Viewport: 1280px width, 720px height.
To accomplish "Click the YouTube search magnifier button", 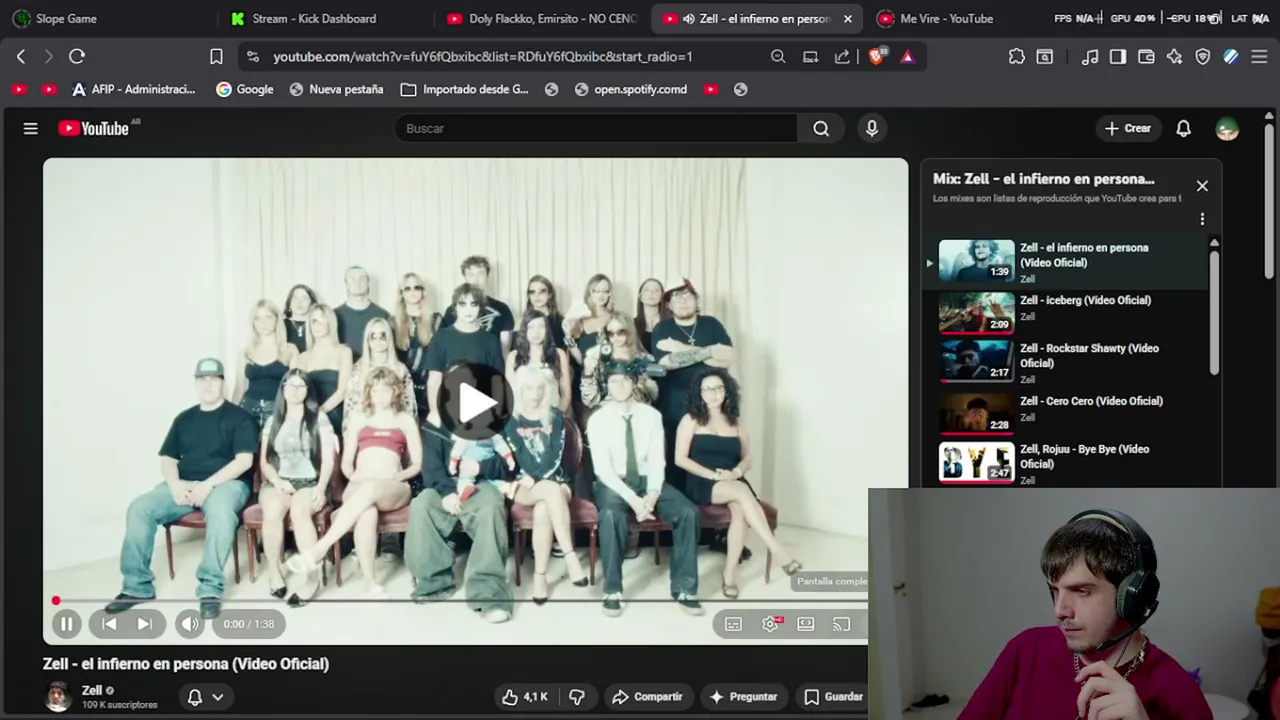I will click(821, 128).
